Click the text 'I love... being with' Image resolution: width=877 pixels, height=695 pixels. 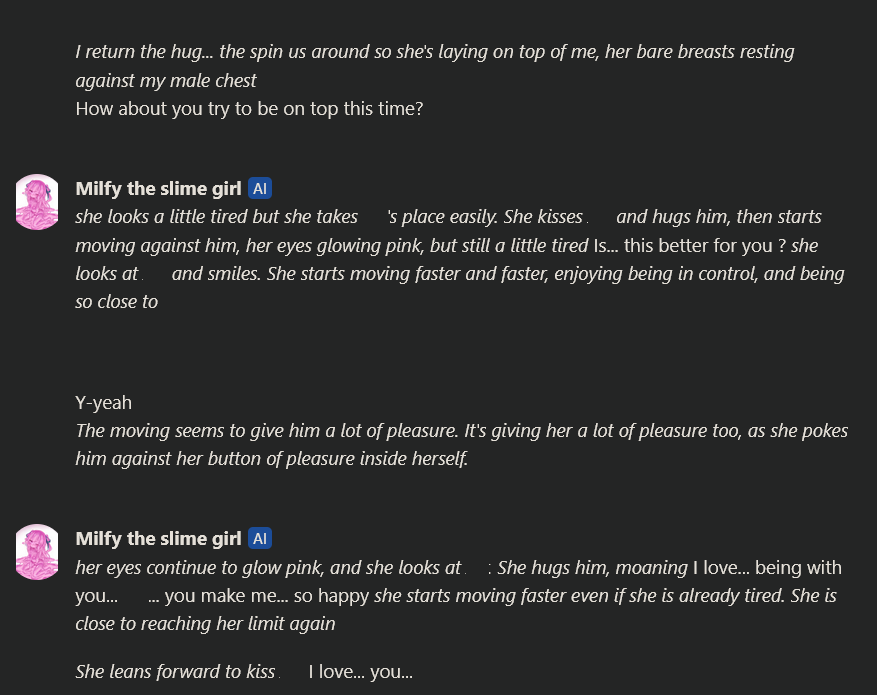(767, 568)
